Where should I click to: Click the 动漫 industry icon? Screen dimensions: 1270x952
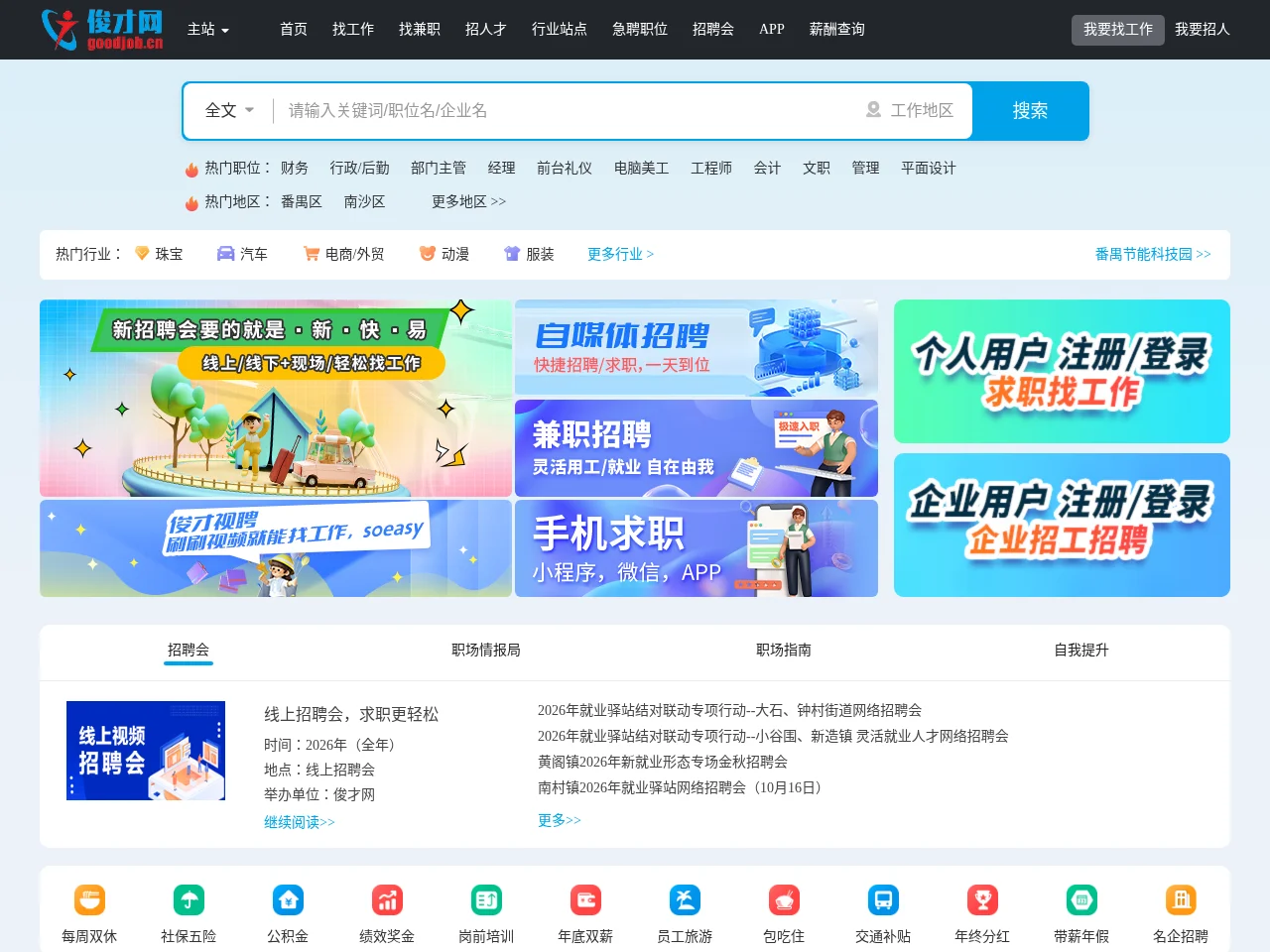(x=428, y=254)
